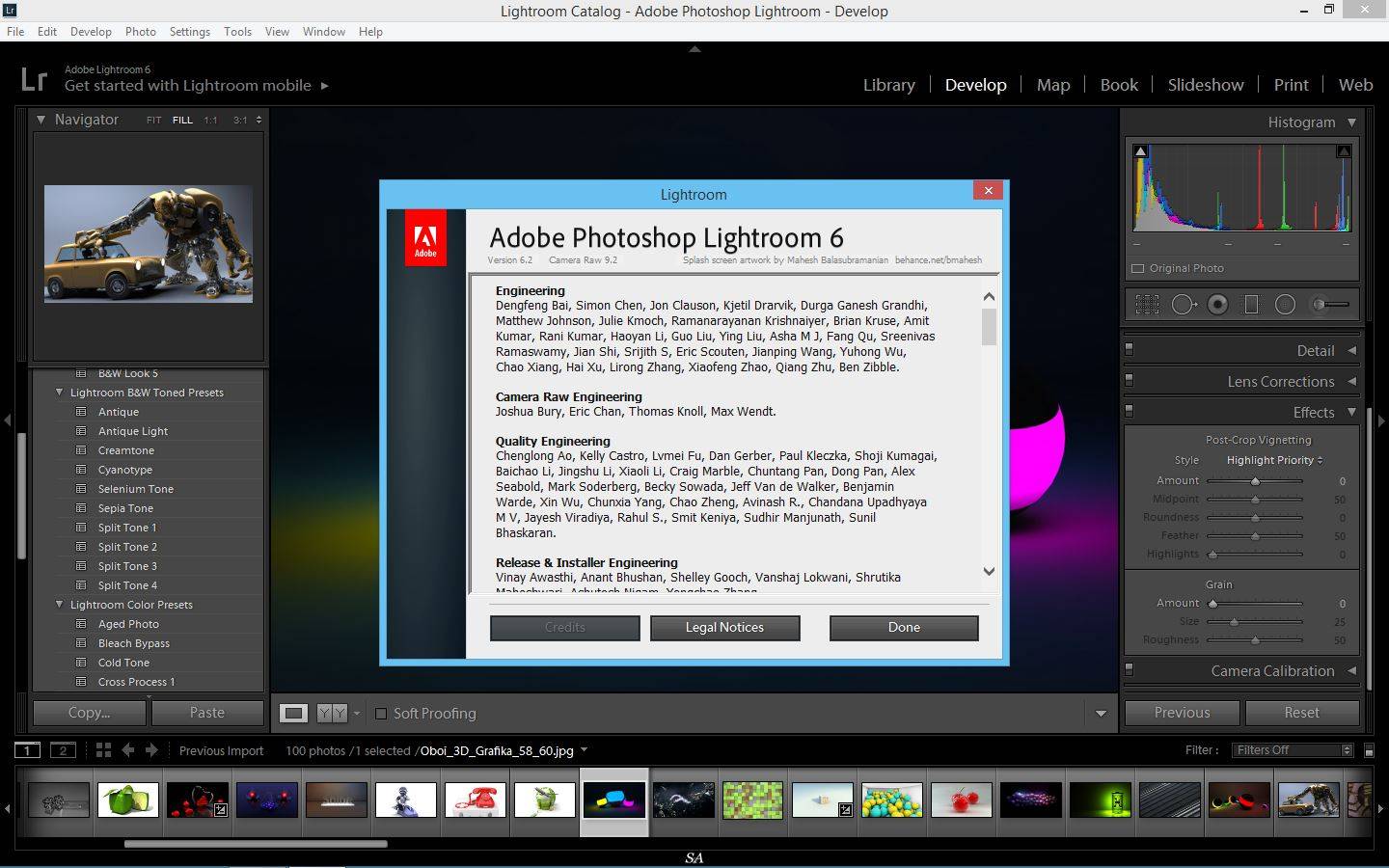Select the Spot Removal tool
Viewport: 1389px width, 868px height.
pos(1184,305)
